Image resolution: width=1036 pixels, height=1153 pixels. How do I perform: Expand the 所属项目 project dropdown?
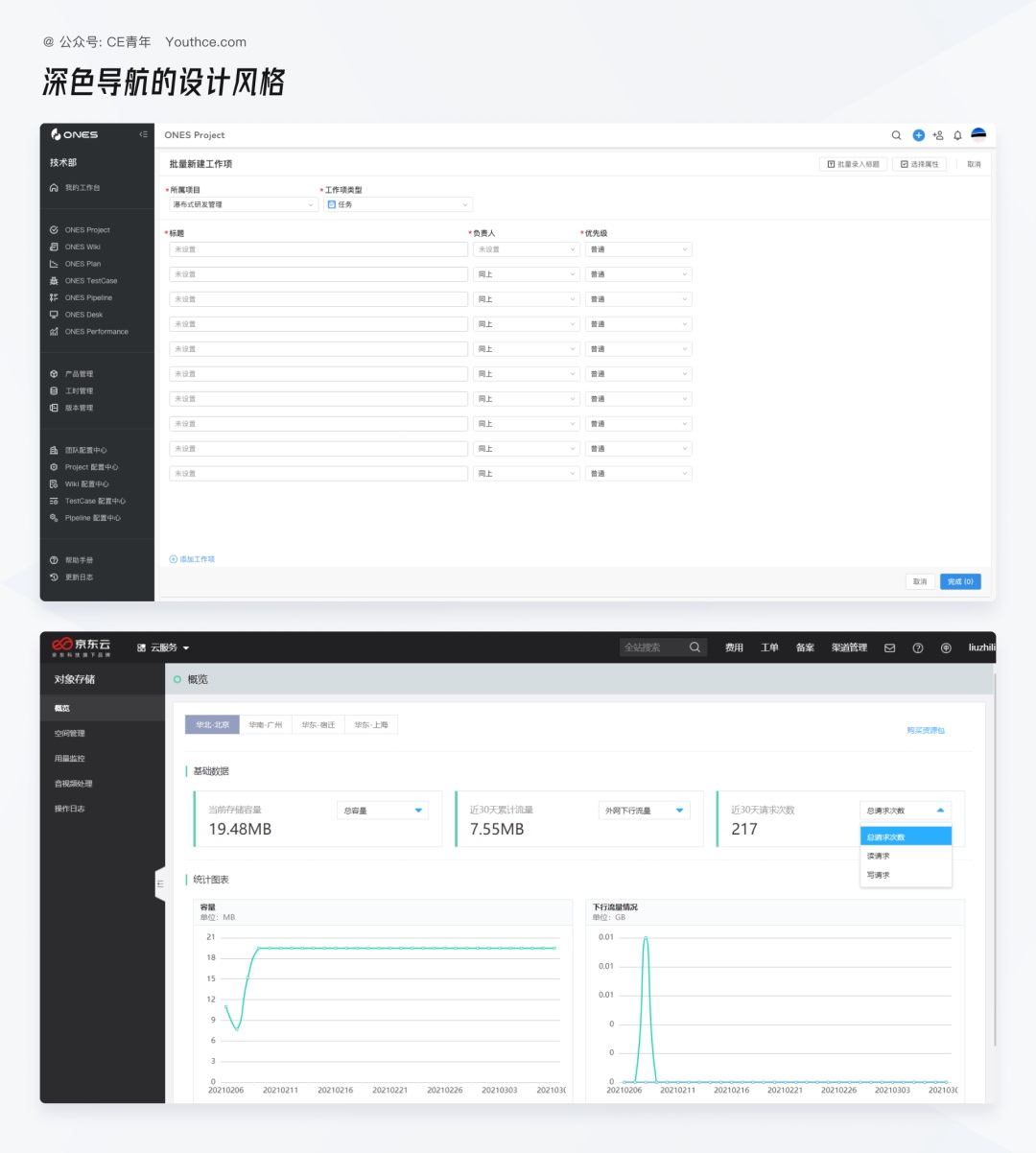click(x=244, y=204)
